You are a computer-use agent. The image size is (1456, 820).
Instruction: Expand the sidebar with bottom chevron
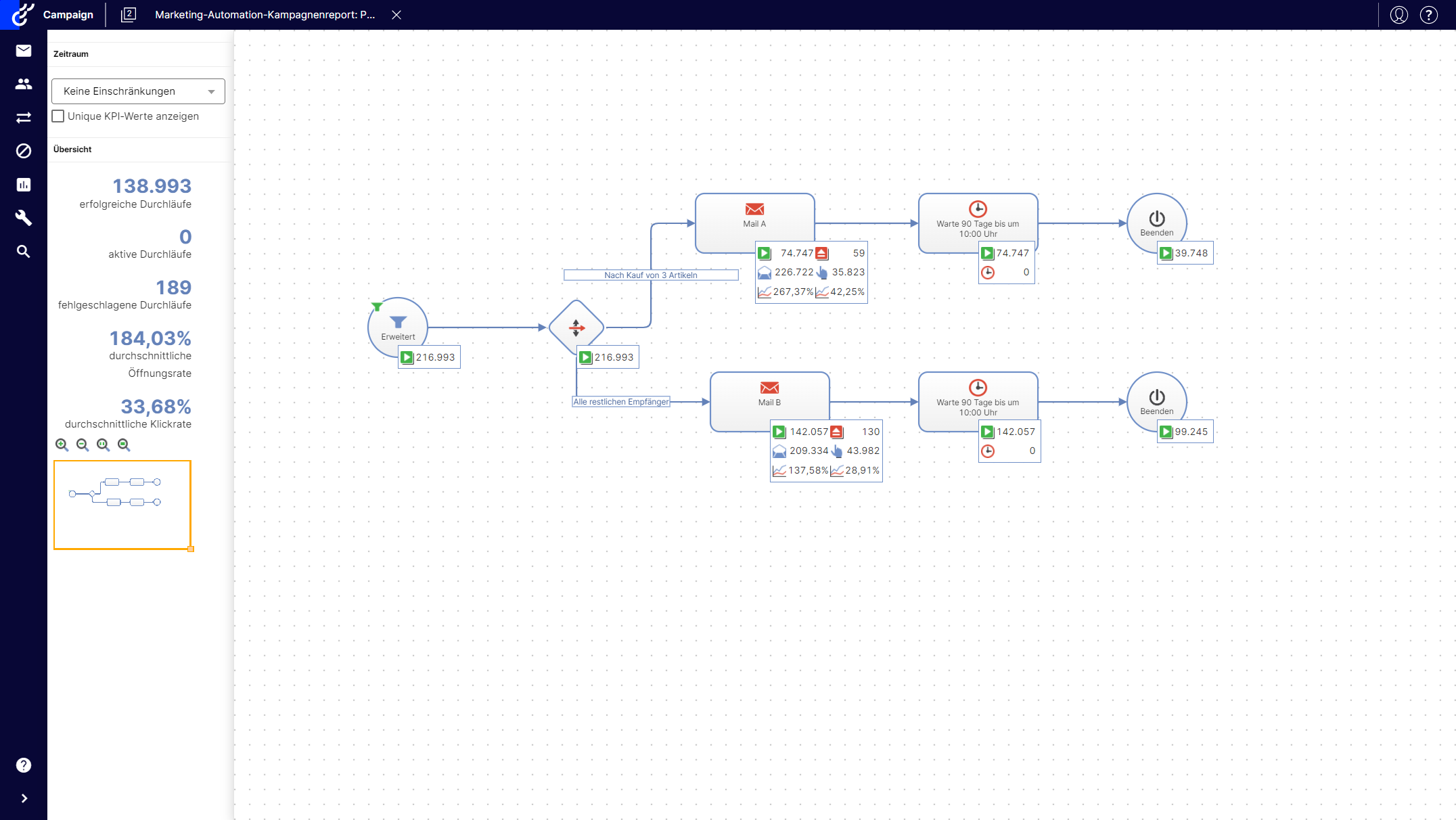click(x=24, y=798)
